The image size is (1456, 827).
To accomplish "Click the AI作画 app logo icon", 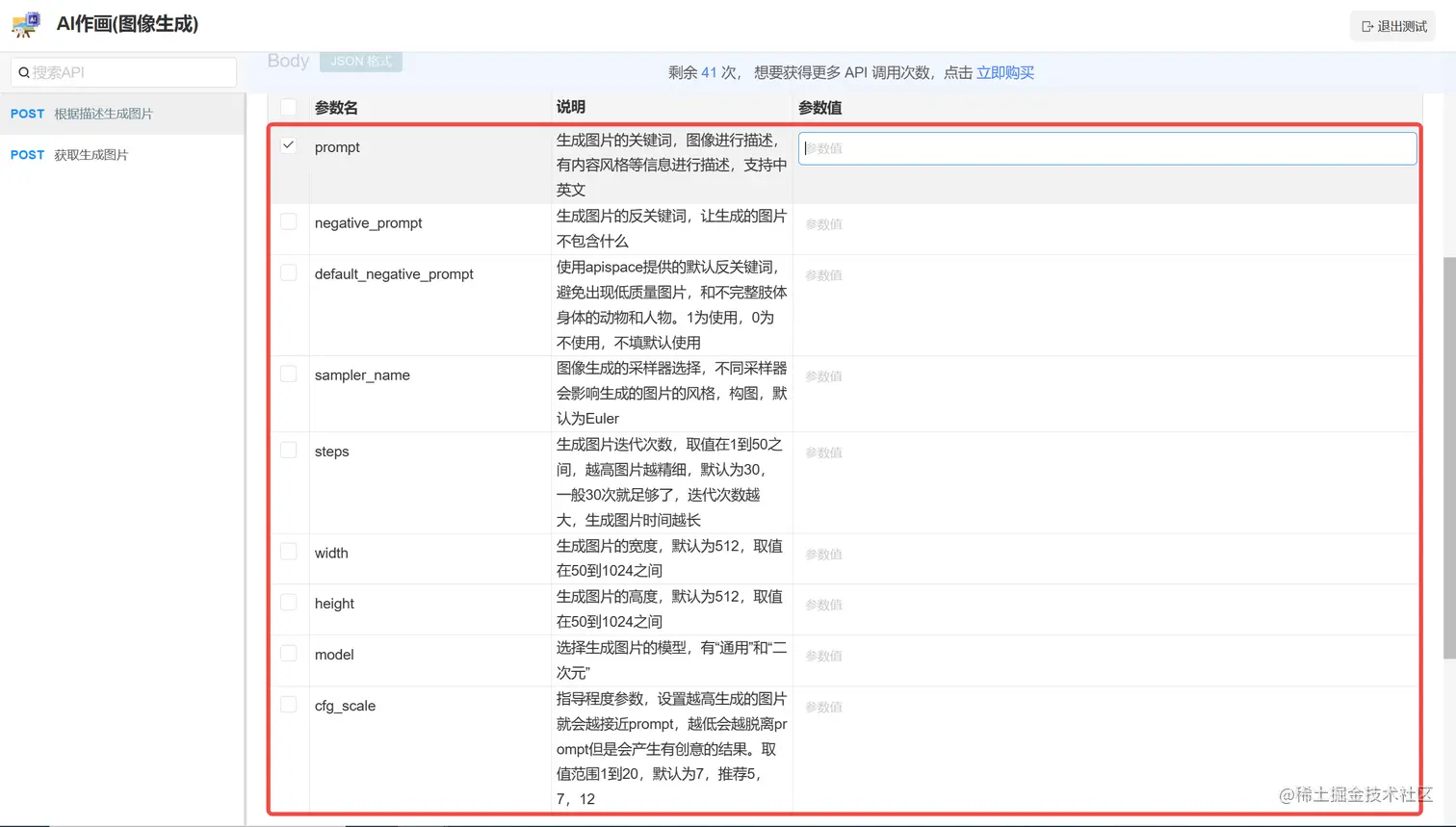I will [27, 24].
